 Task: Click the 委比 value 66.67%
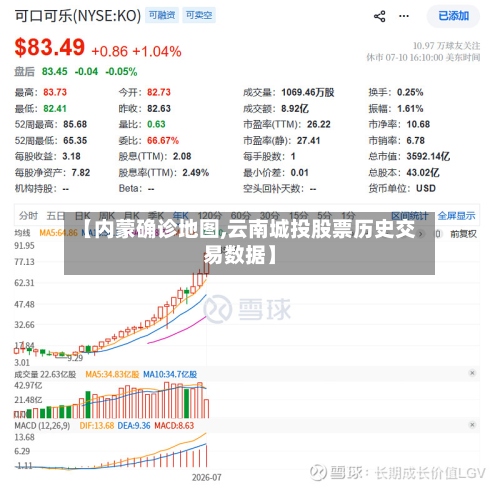(x=163, y=140)
